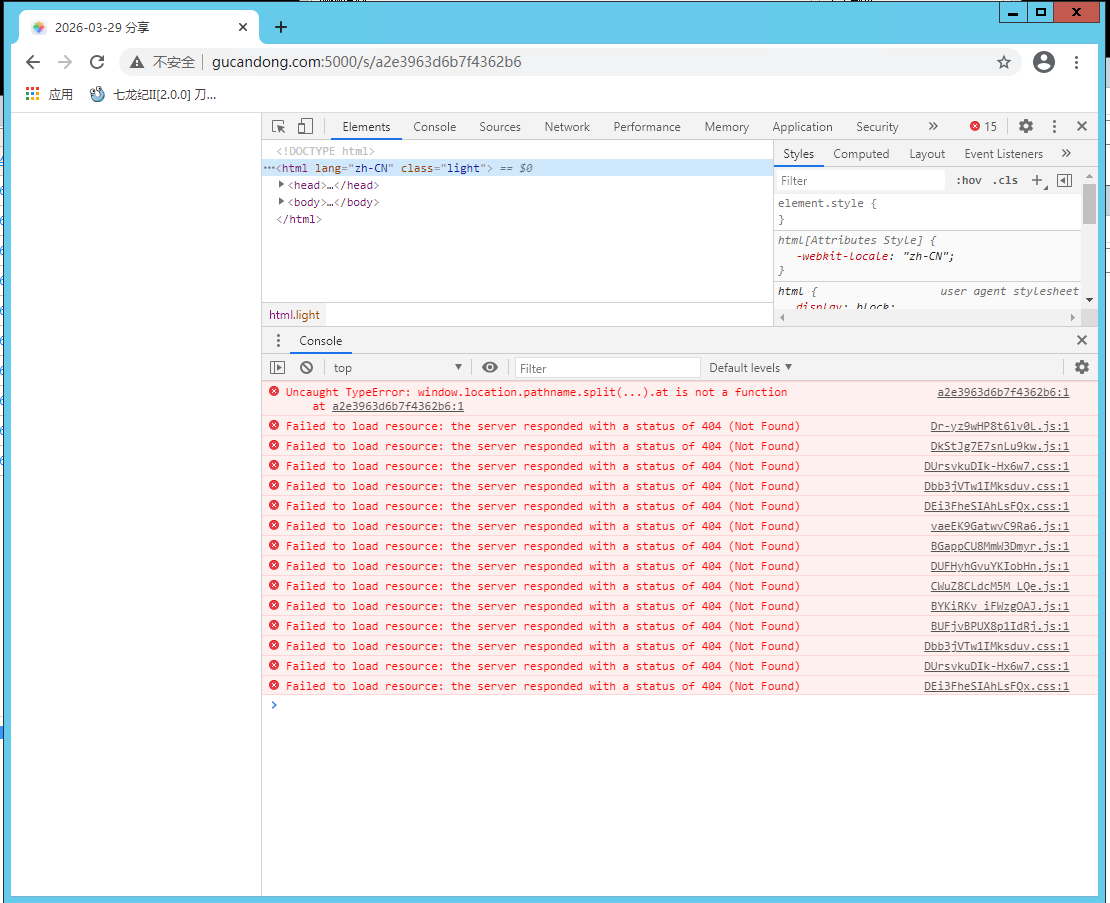Focus the Styles filter field

(860, 180)
